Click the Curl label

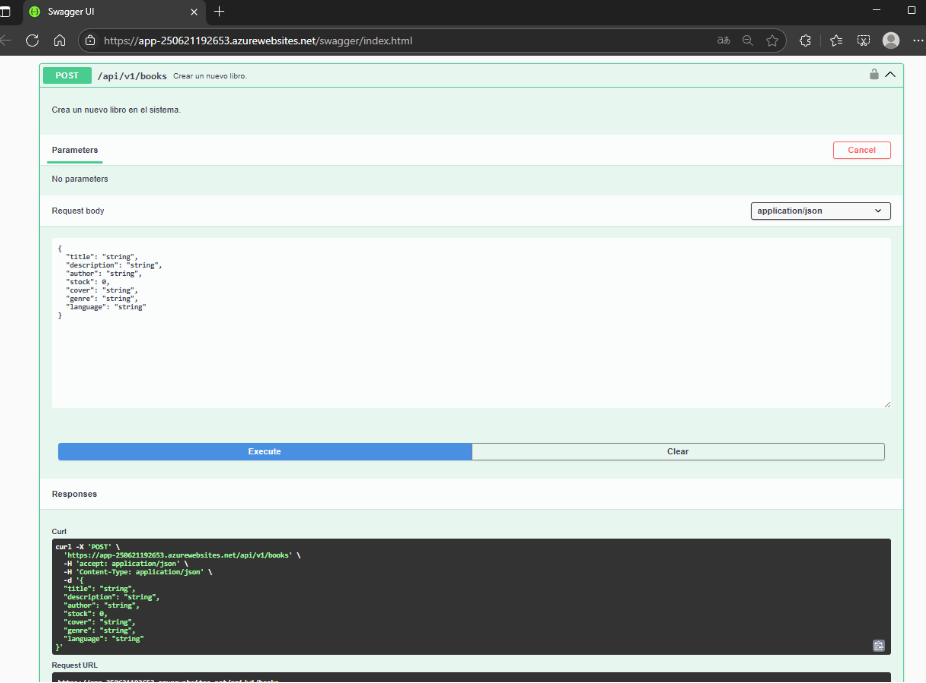tap(59, 531)
